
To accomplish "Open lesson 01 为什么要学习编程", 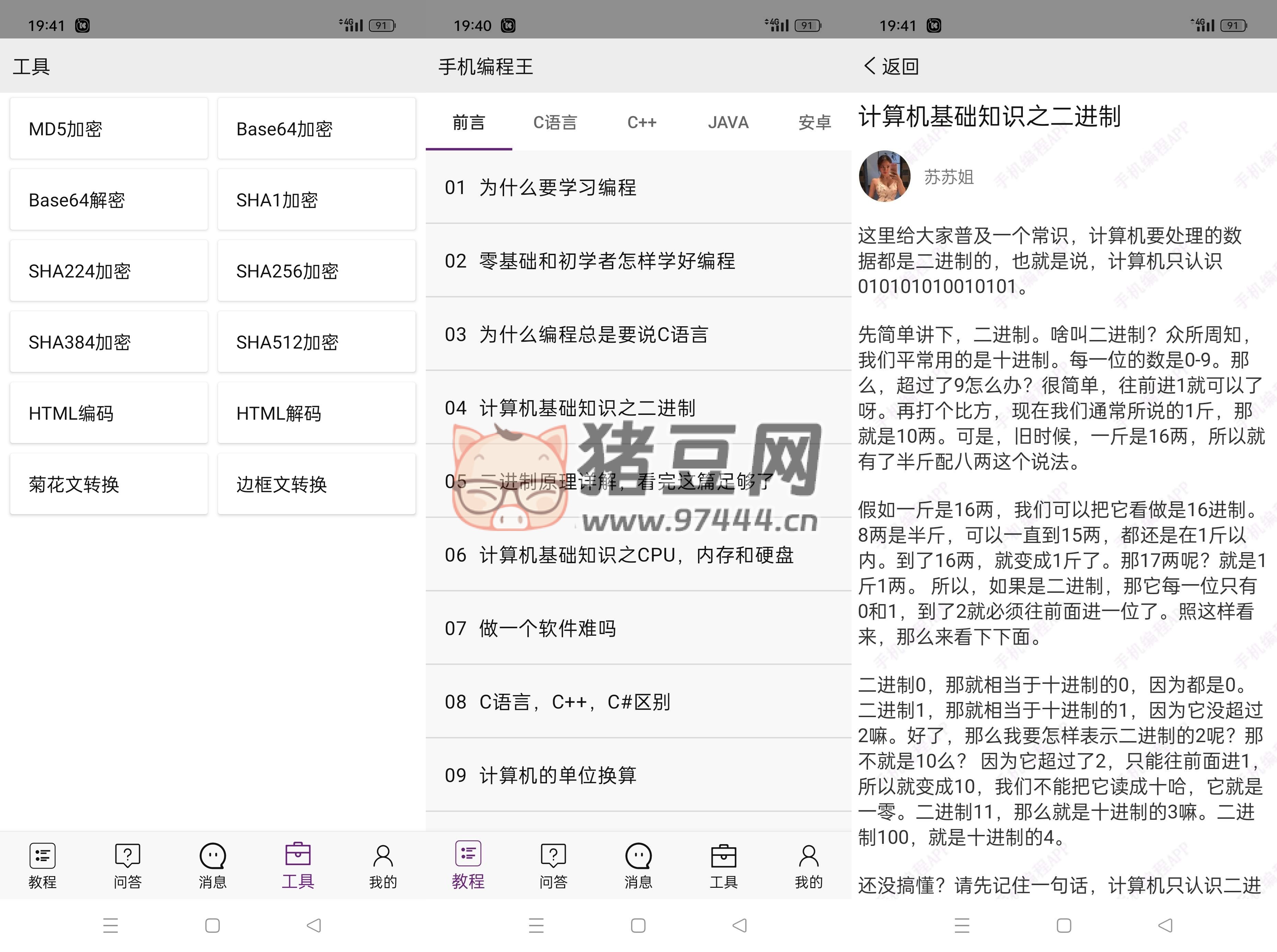I will (x=638, y=187).
